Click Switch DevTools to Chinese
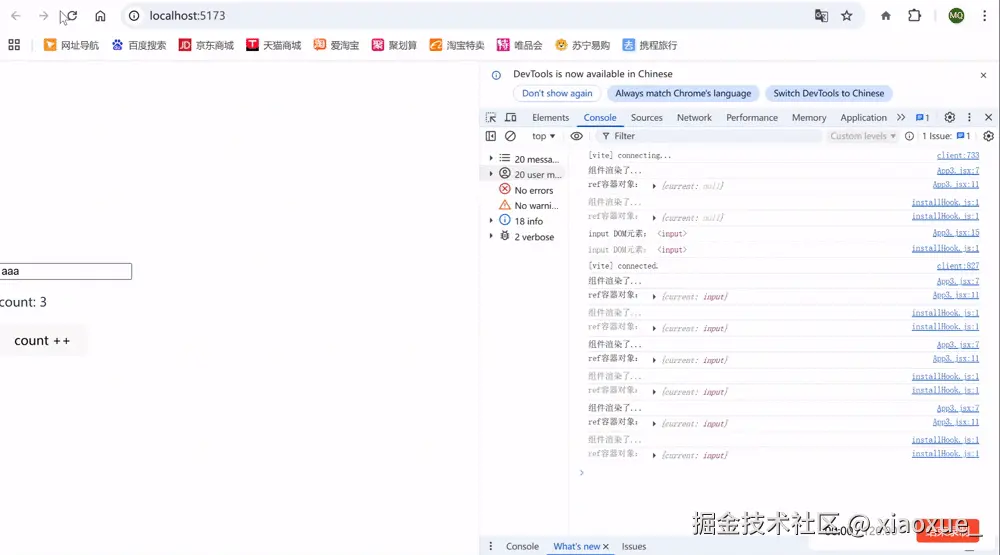Image resolution: width=1000 pixels, height=555 pixels. click(x=828, y=93)
